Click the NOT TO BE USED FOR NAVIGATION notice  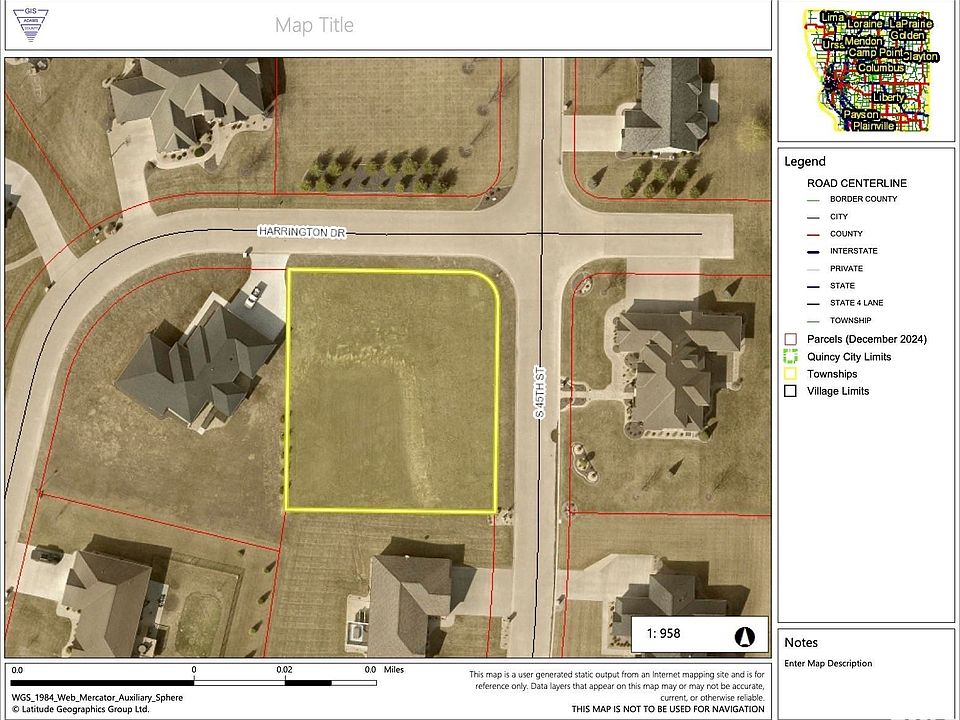point(668,709)
